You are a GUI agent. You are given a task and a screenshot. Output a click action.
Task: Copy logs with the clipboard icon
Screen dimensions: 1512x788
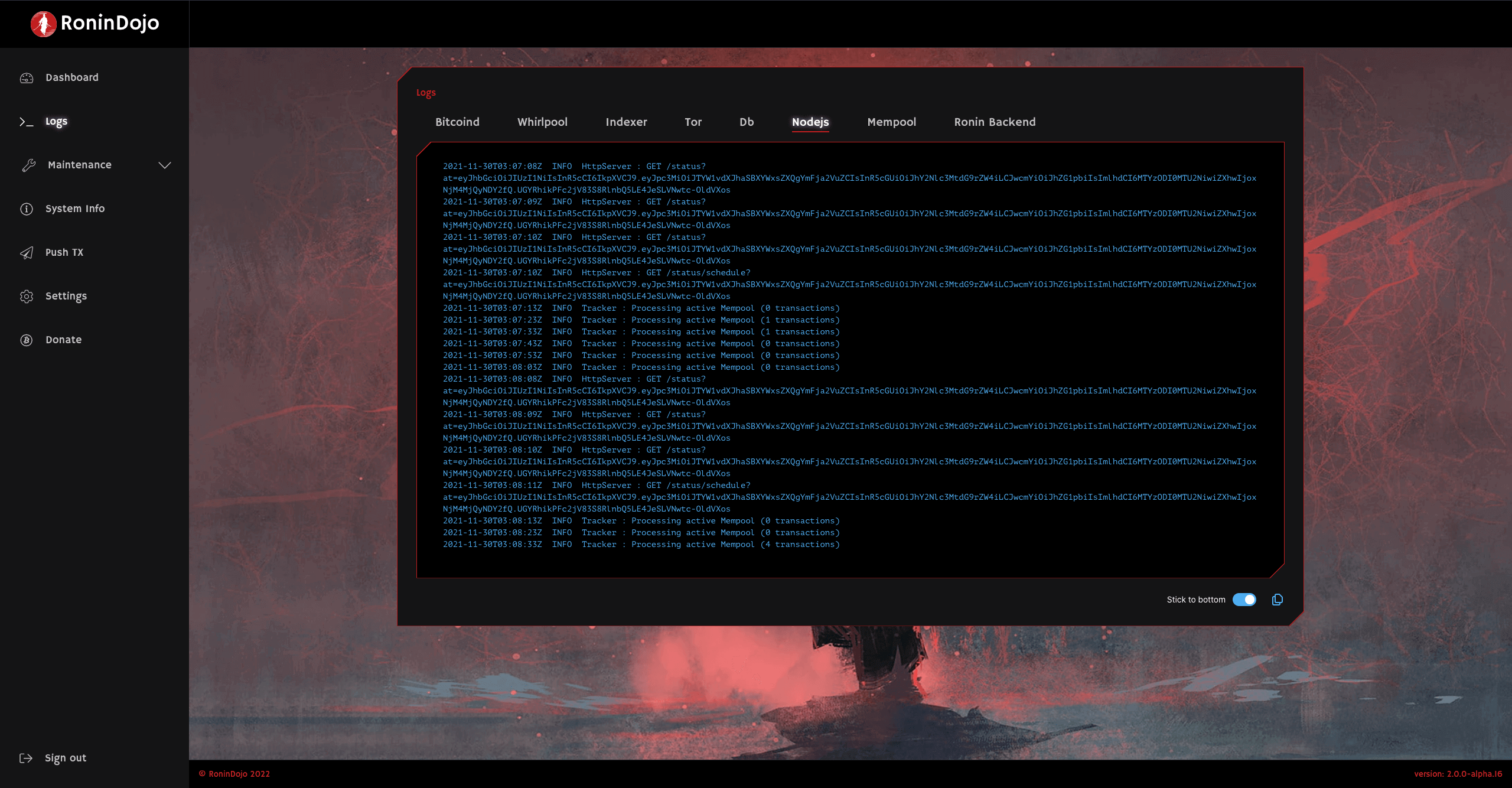[x=1278, y=600]
